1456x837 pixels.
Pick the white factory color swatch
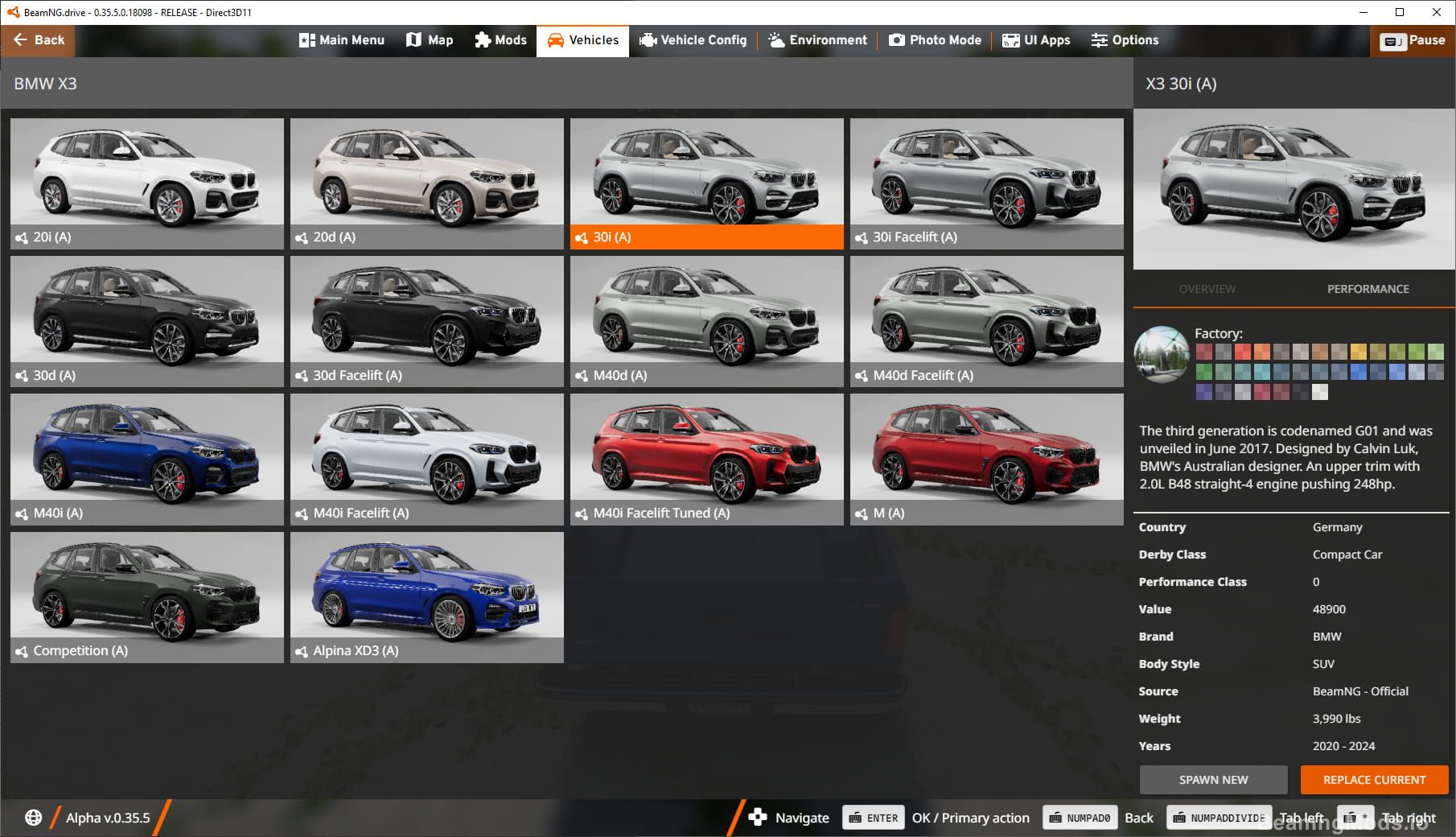point(1319,392)
